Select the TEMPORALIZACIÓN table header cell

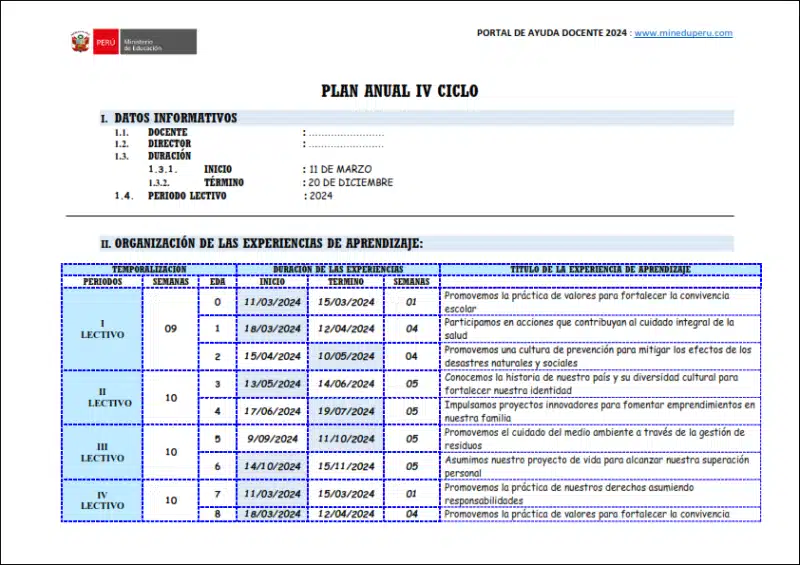click(x=149, y=270)
